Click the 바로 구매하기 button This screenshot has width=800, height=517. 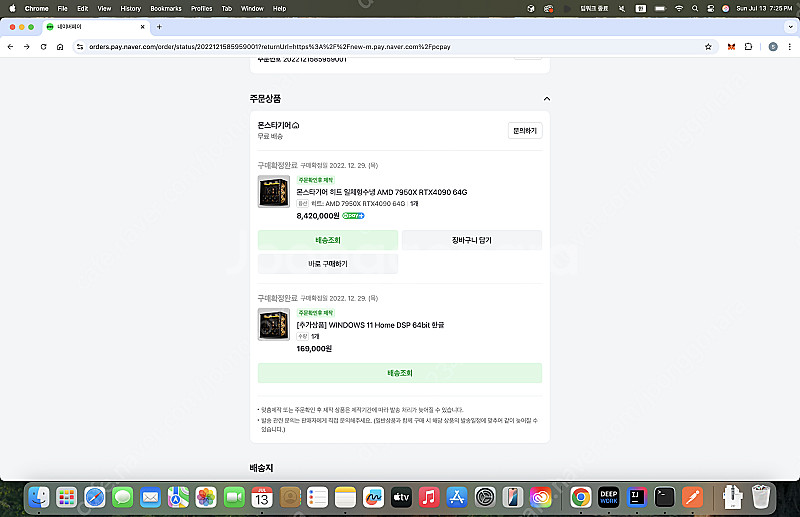pyautogui.click(x=328, y=264)
